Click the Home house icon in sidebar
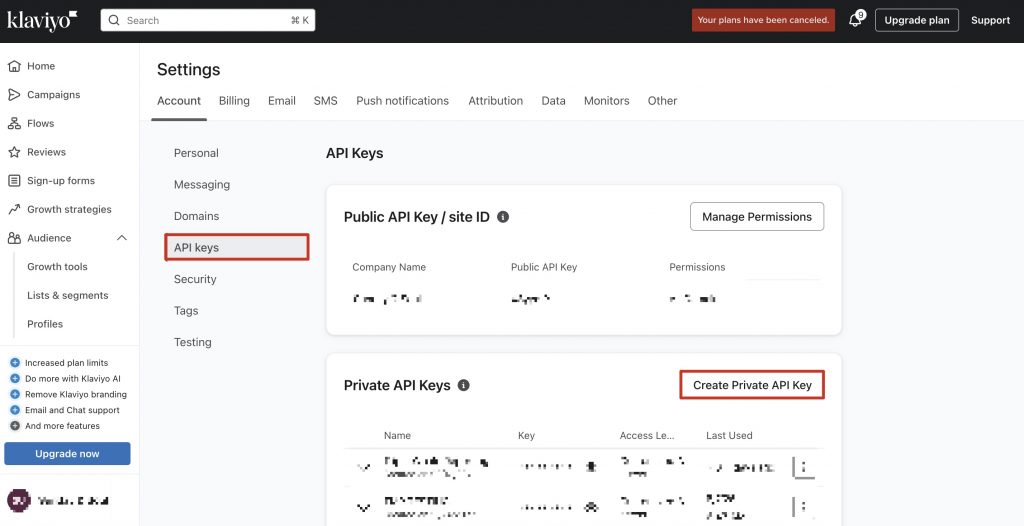1024x526 pixels. (14, 66)
